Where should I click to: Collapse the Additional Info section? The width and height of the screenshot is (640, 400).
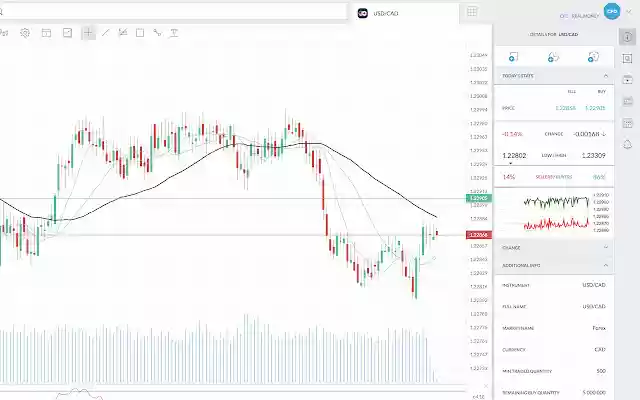(x=606, y=265)
